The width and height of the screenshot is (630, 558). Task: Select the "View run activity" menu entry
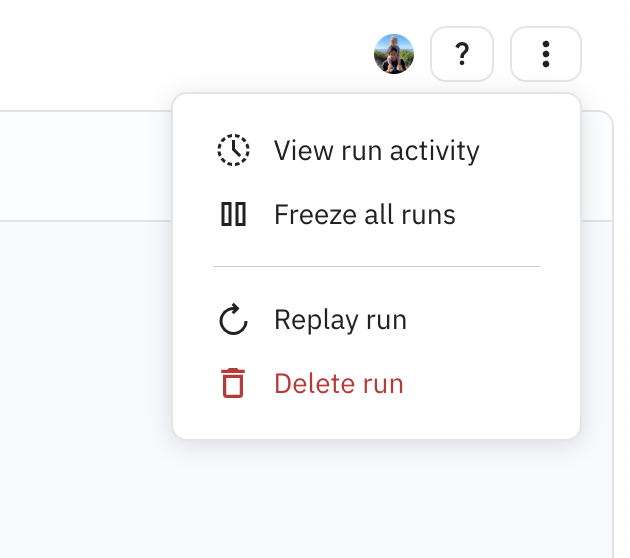(376, 150)
